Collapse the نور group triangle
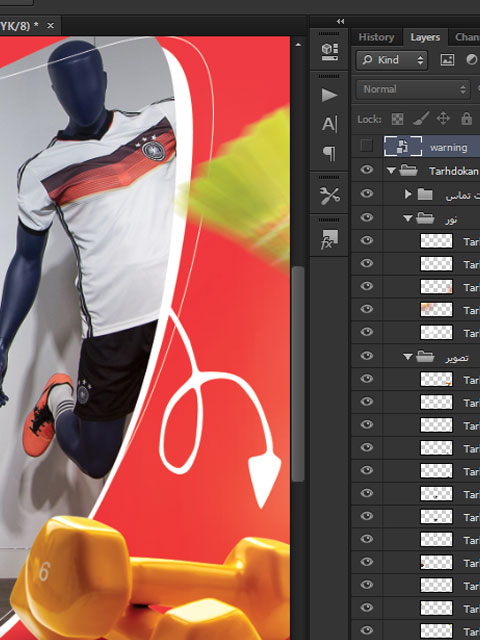480x640 pixels. [x=408, y=218]
